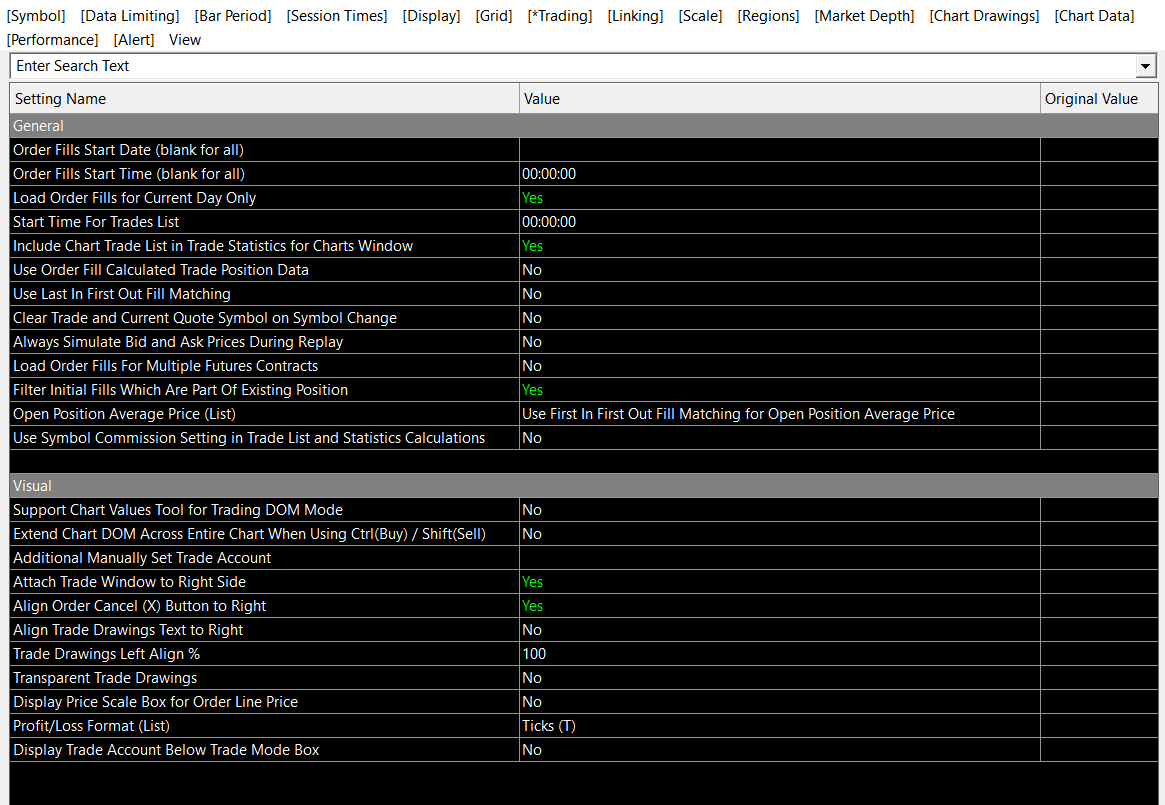The image size is (1165, 805).
Task: Edit Order Fills Start Time value 00:00:00
Action: 779,174
